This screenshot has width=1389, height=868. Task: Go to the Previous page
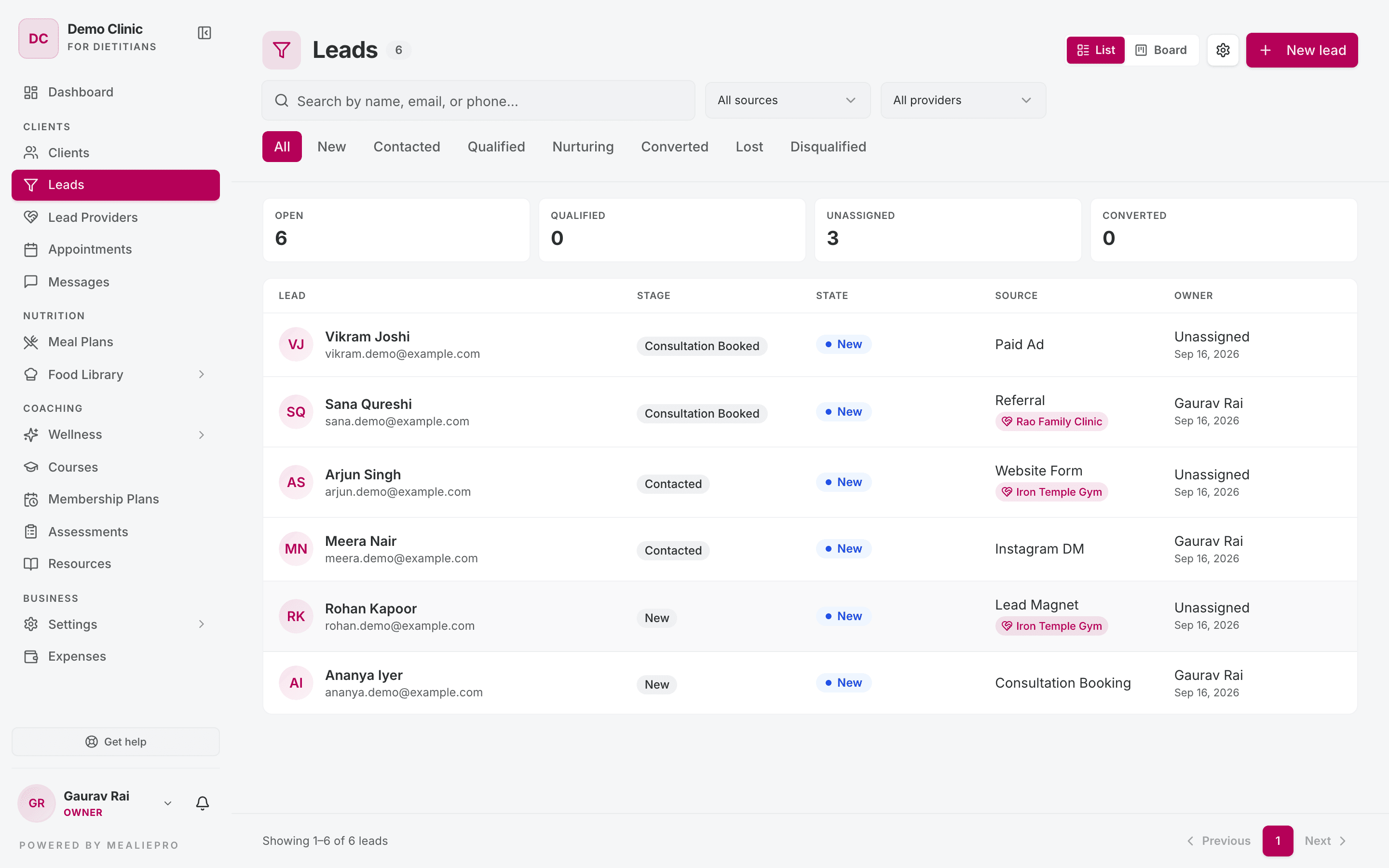pos(1219,841)
